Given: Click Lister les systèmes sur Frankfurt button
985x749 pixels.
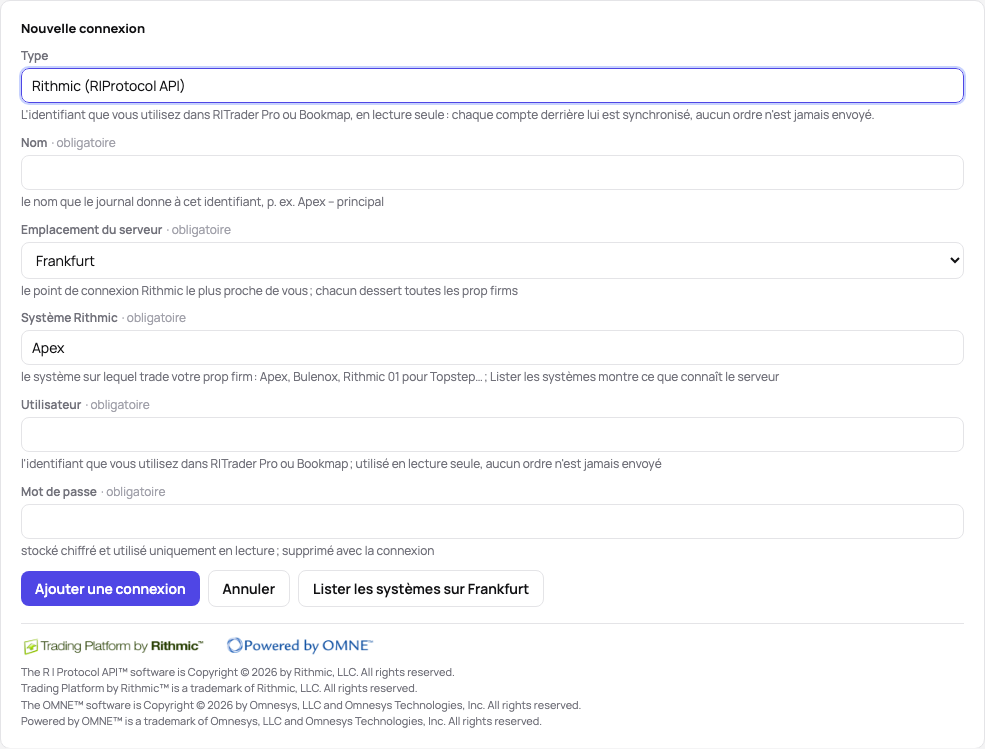Looking at the screenshot, I should (x=421, y=589).
